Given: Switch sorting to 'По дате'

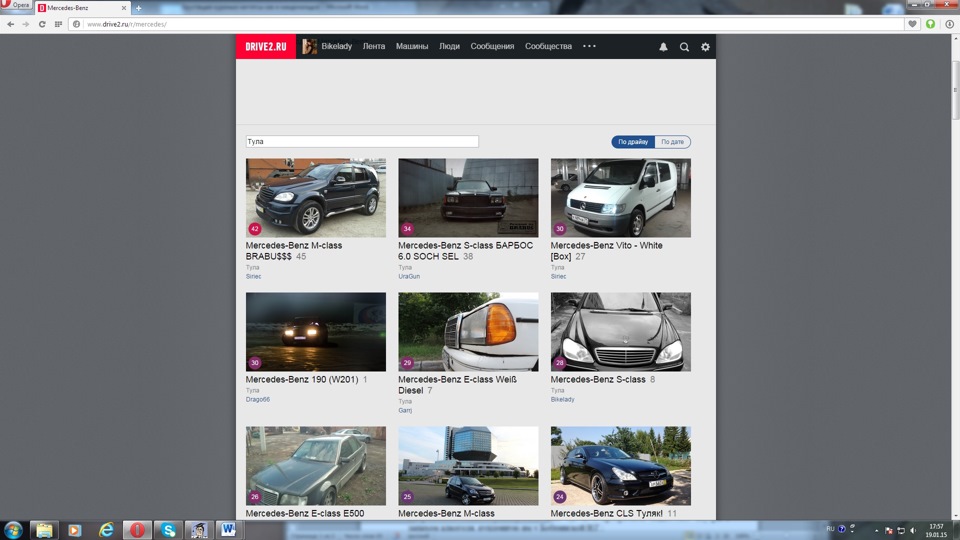Looking at the screenshot, I should tap(672, 142).
